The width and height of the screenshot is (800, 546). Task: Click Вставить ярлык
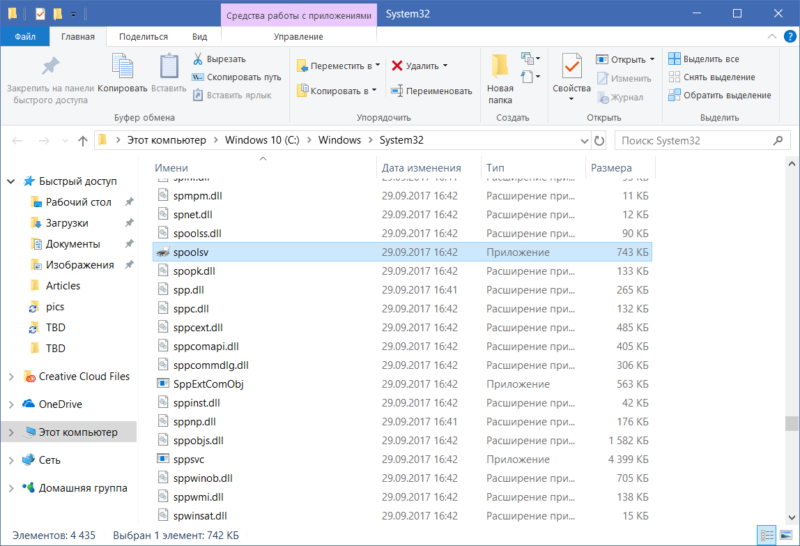pyautogui.click(x=232, y=95)
